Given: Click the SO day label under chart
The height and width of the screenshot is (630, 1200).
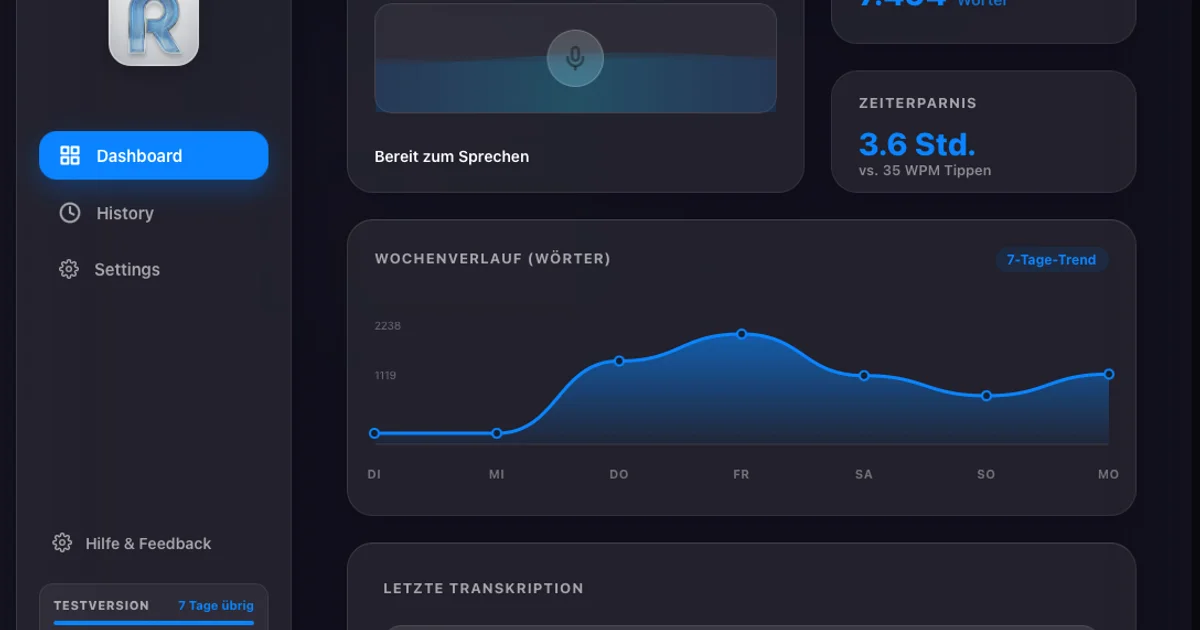Looking at the screenshot, I should coord(986,474).
